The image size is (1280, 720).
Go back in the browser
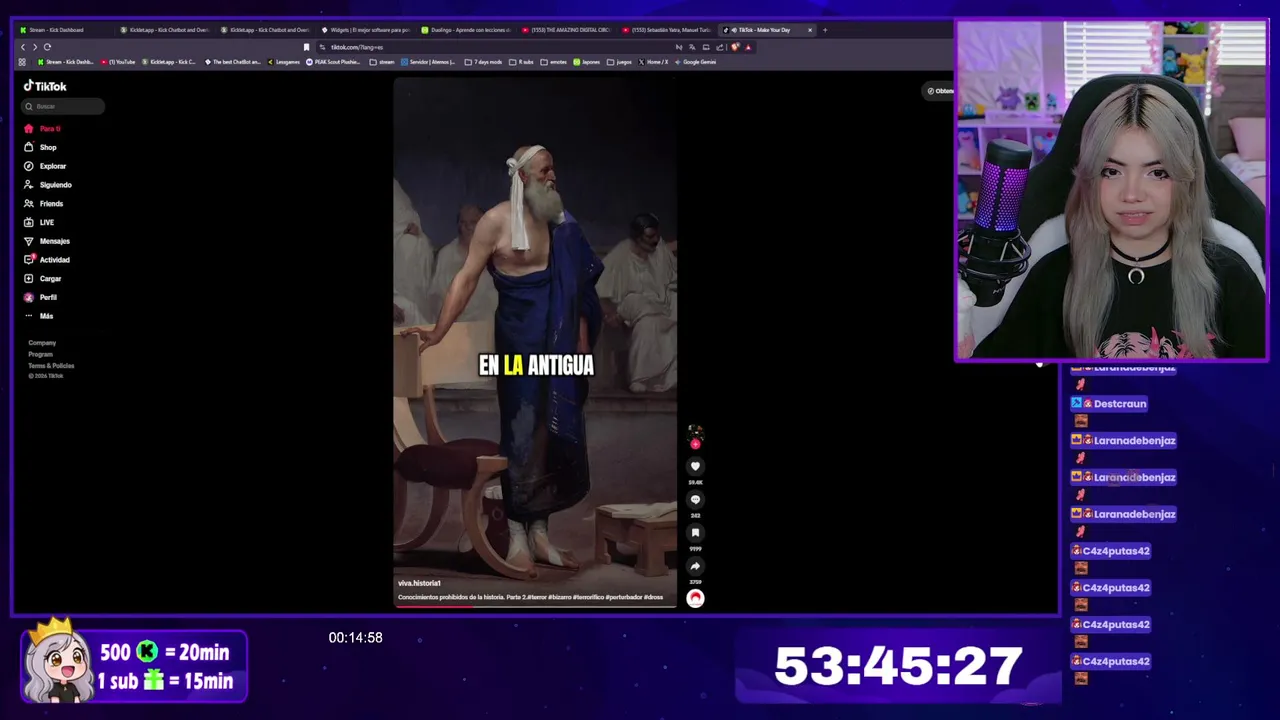click(23, 47)
